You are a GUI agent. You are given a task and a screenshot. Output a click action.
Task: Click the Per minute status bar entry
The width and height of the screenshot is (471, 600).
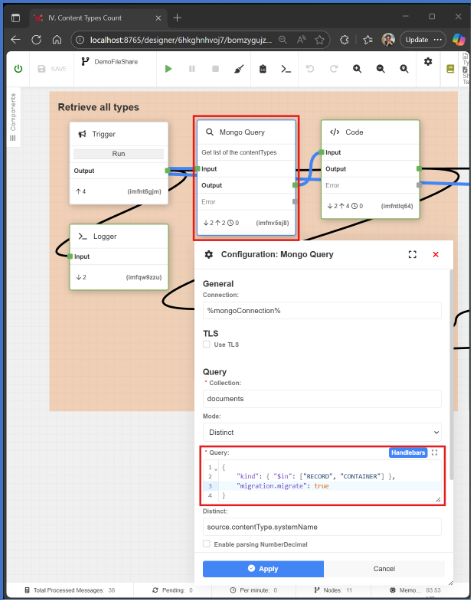pos(254,590)
